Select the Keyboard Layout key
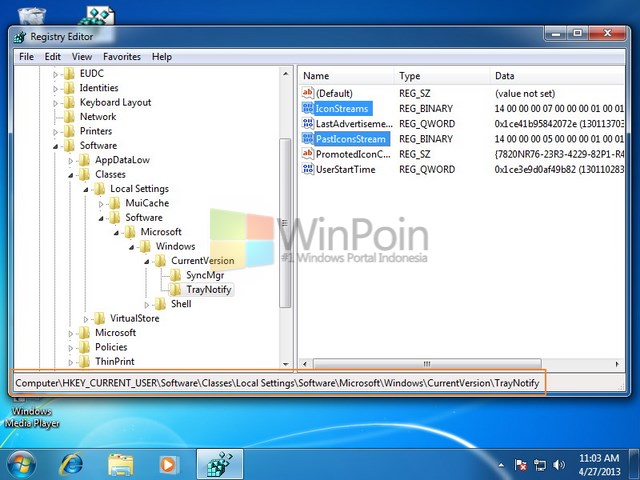The height and width of the screenshot is (480, 640). [116, 102]
